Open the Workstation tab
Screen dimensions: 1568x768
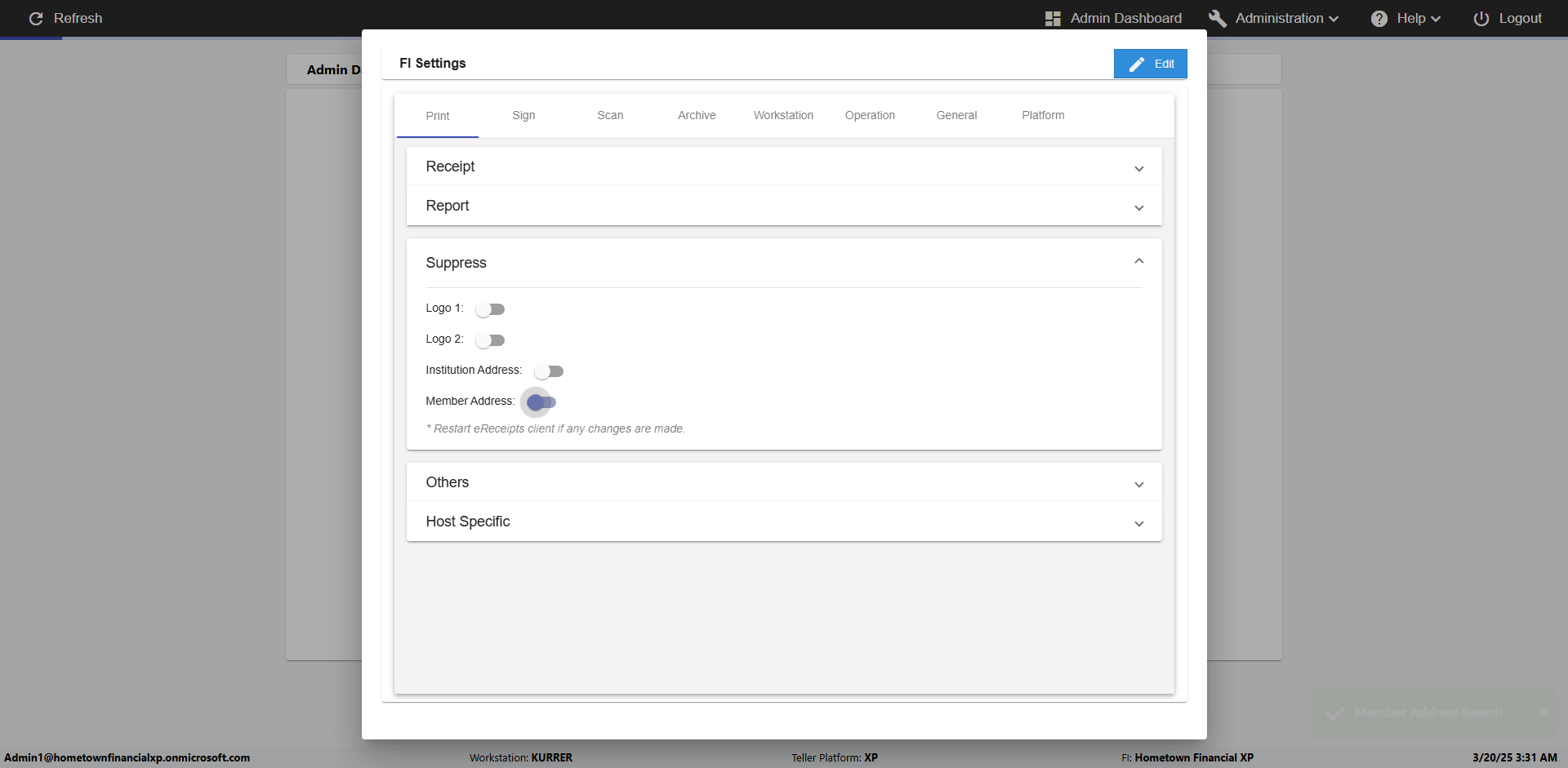point(783,116)
